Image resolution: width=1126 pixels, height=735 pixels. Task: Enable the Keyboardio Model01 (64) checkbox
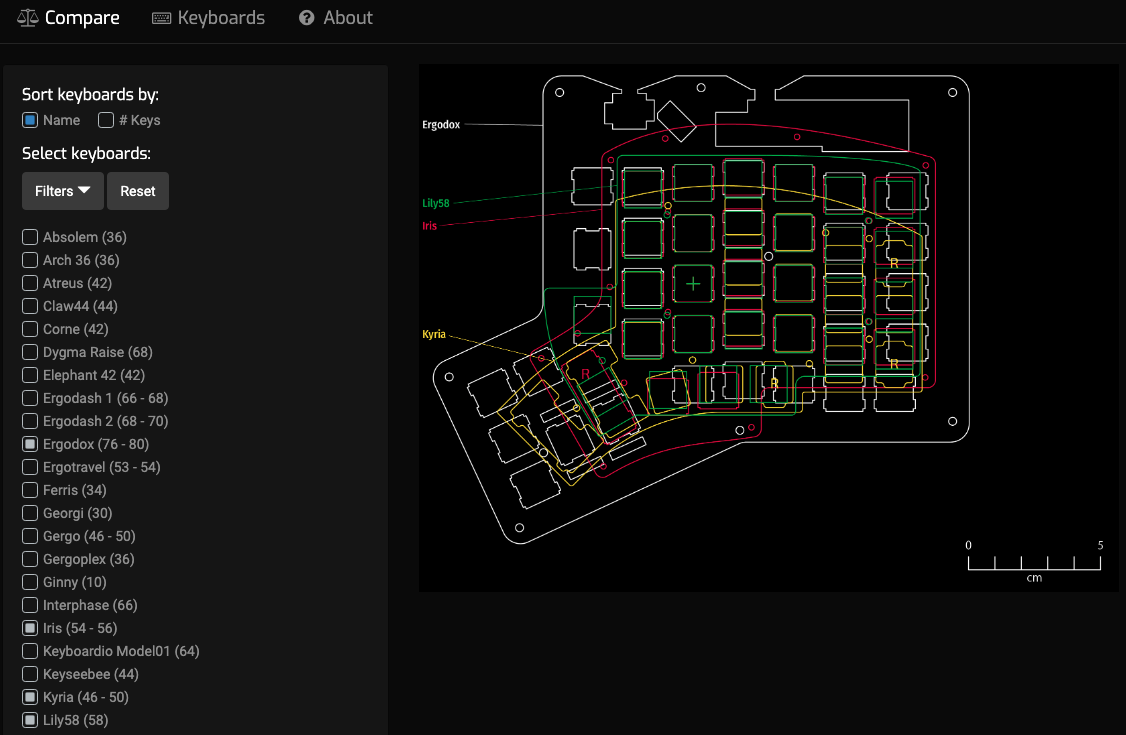(30, 650)
